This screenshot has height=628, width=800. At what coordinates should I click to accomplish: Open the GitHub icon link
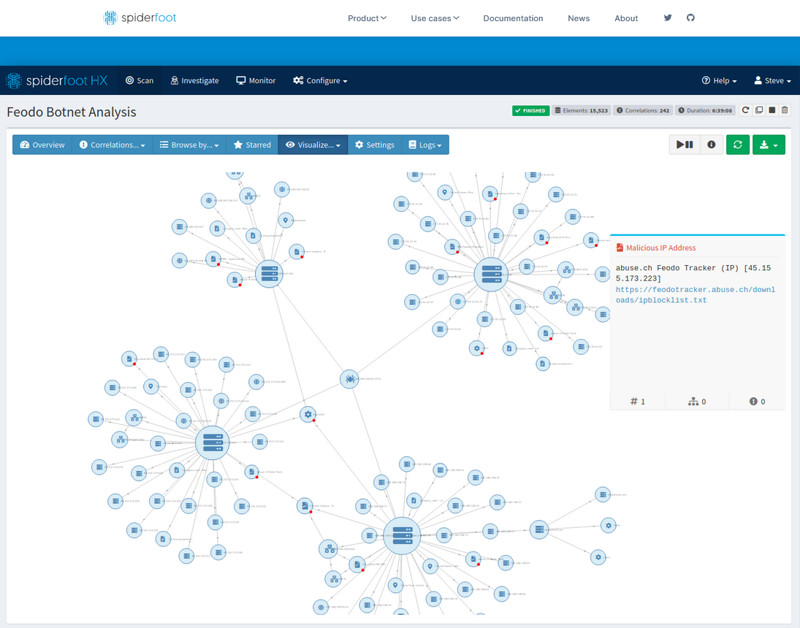point(690,18)
